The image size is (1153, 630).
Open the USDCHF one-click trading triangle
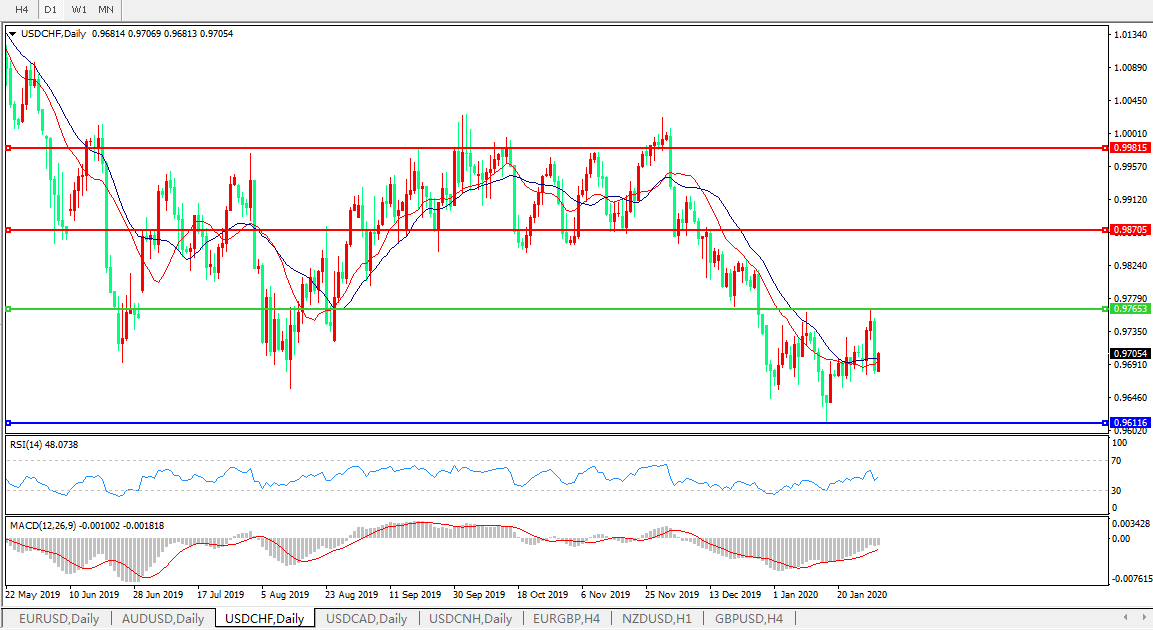11,34
